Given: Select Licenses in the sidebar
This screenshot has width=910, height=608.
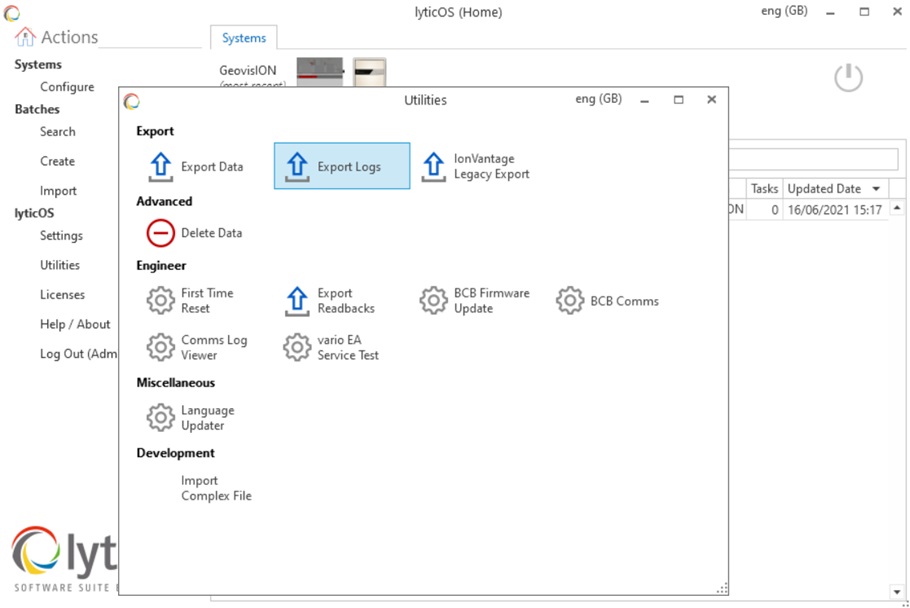Looking at the screenshot, I should pos(62,295).
